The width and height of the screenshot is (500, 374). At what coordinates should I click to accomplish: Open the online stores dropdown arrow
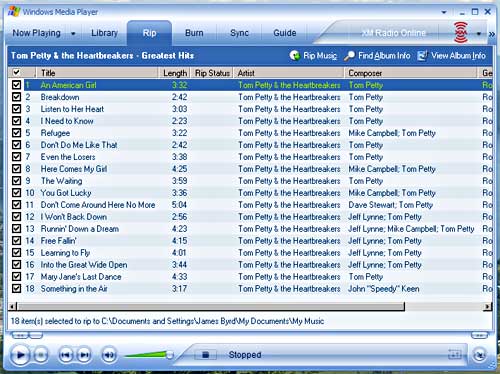pyautogui.click(x=479, y=34)
